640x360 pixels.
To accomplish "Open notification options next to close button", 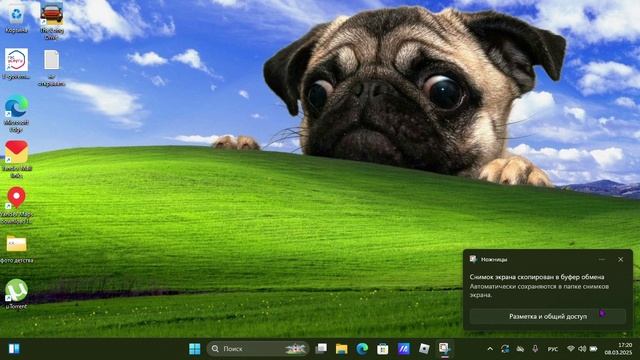I will pyautogui.click(x=602, y=259).
